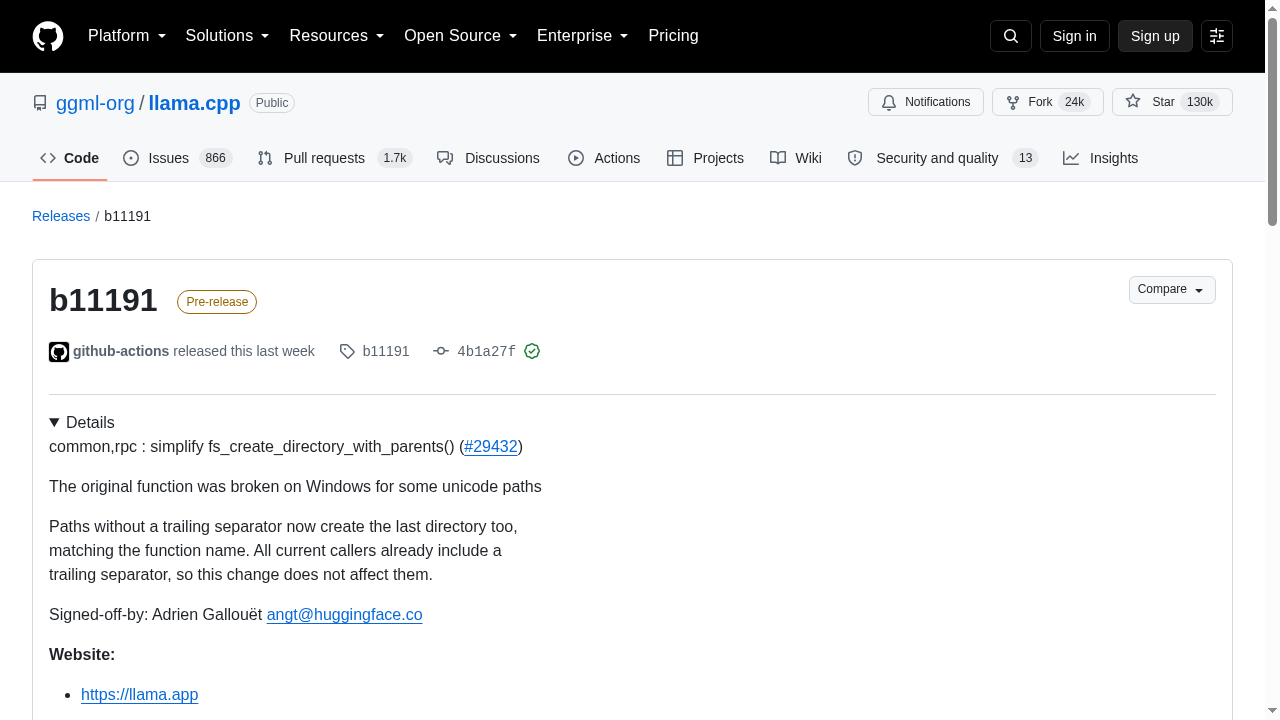The width and height of the screenshot is (1280, 720).
Task: Expand the Enterprise menu
Action: pos(583,36)
